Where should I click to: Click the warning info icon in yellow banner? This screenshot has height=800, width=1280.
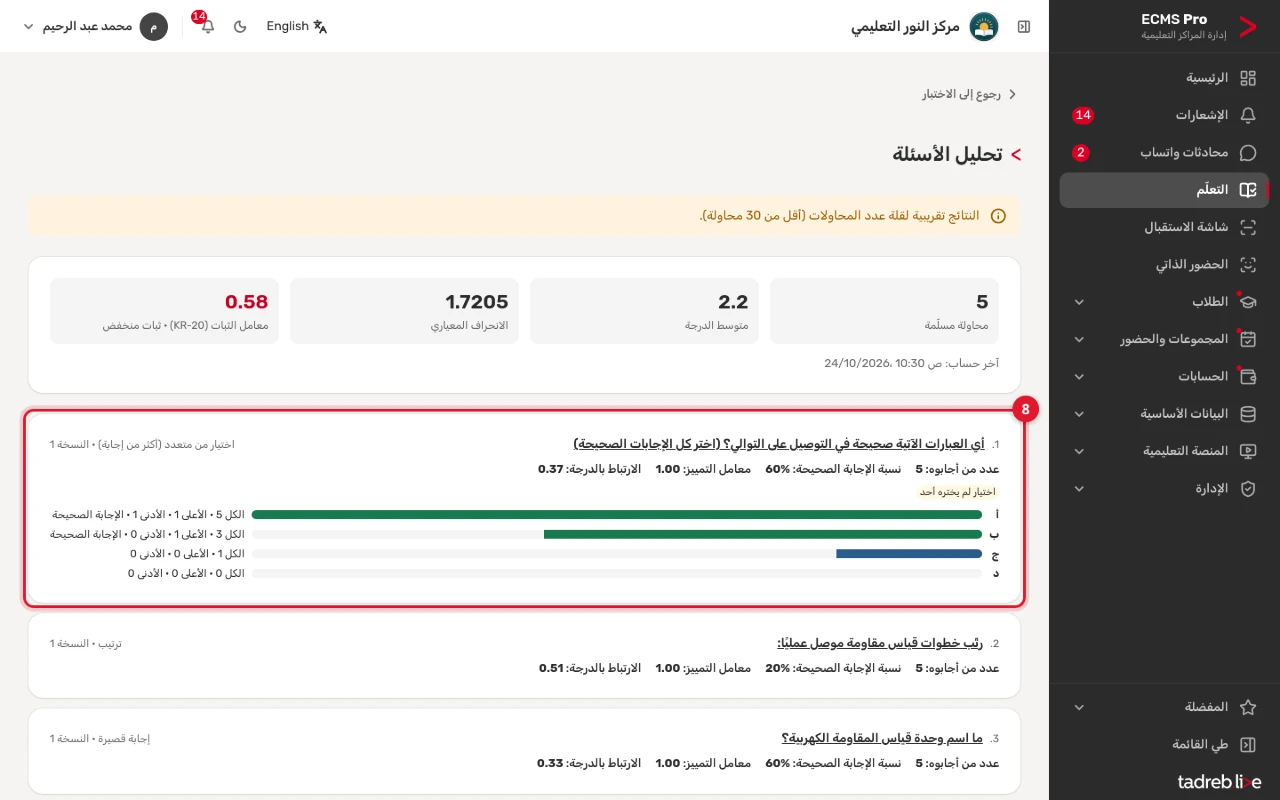tap(998, 216)
